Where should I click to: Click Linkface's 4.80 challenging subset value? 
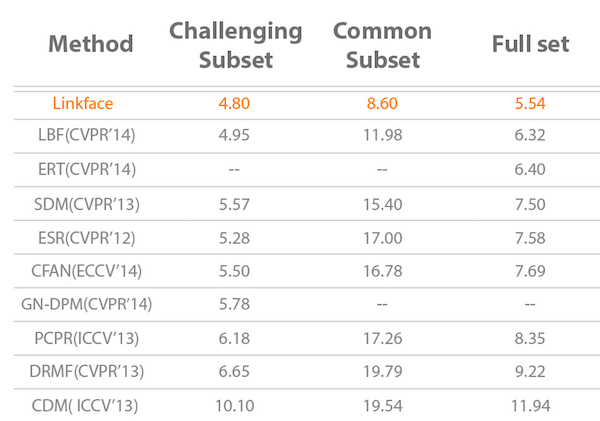234,101
